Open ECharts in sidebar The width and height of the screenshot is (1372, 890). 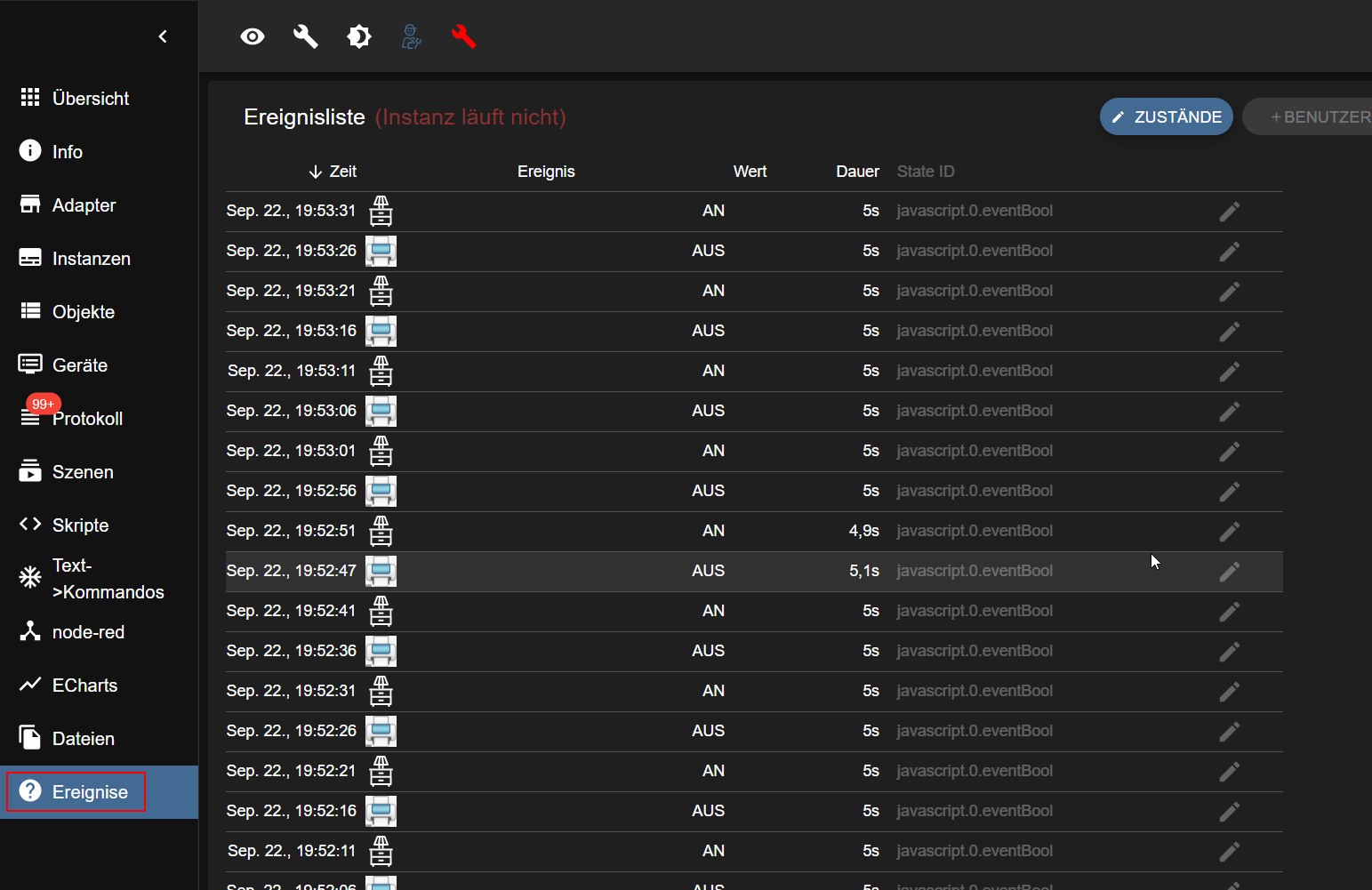click(99, 685)
